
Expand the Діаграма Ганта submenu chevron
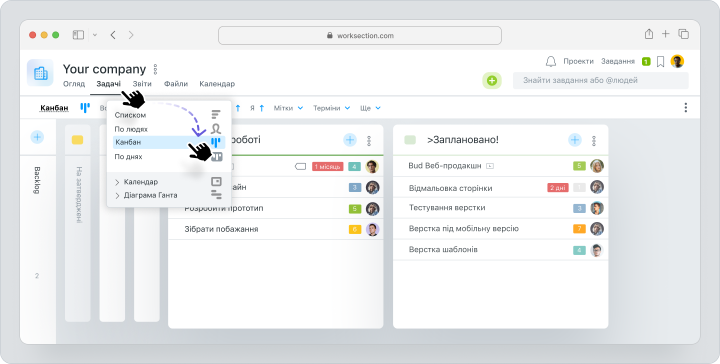(x=117, y=196)
